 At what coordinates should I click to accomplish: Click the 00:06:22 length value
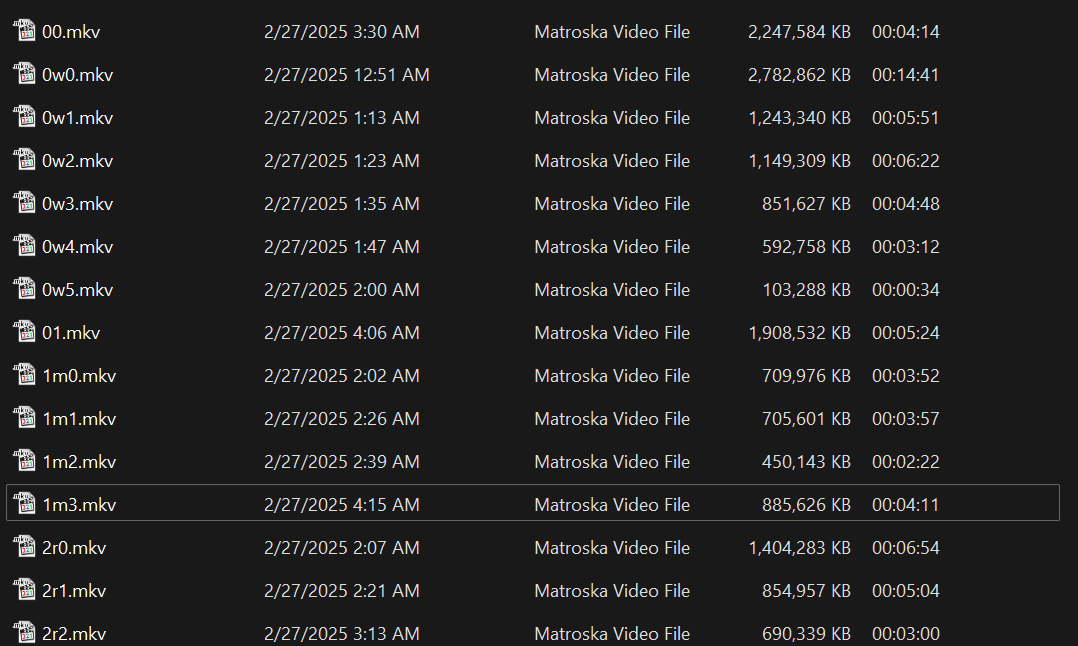point(905,161)
